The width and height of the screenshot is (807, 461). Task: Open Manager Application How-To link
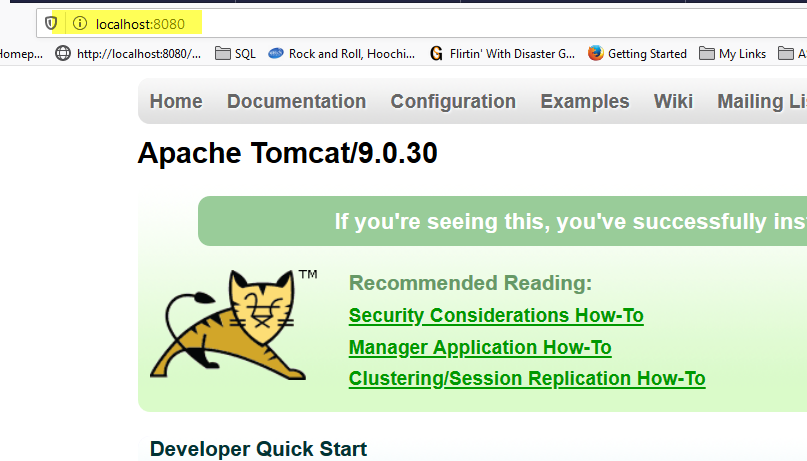click(480, 347)
